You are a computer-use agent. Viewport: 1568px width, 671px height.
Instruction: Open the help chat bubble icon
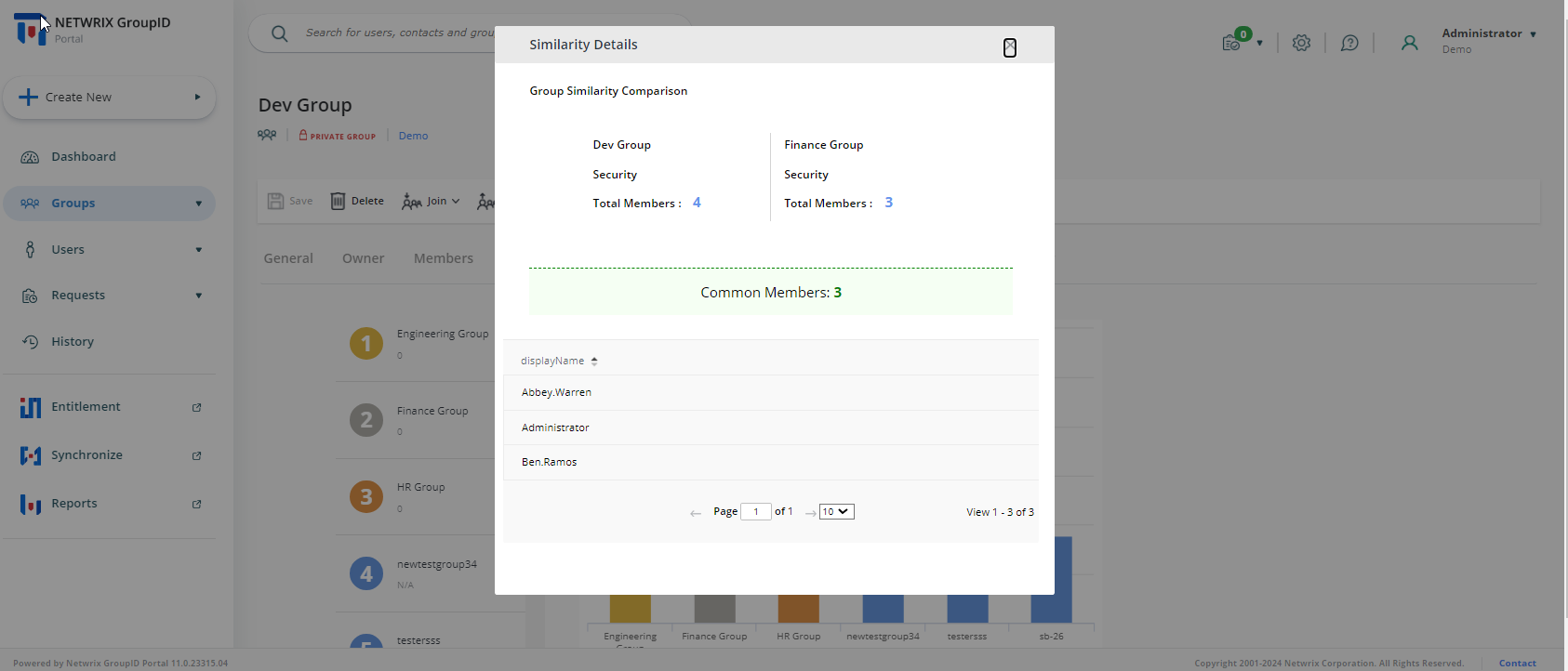click(1349, 43)
